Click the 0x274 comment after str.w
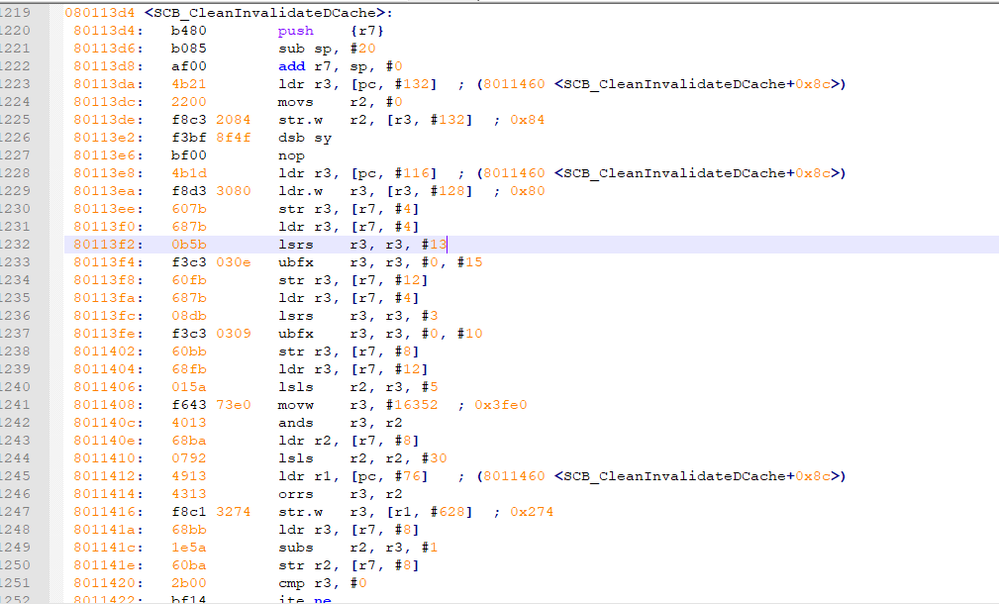The image size is (999, 605). [531, 512]
